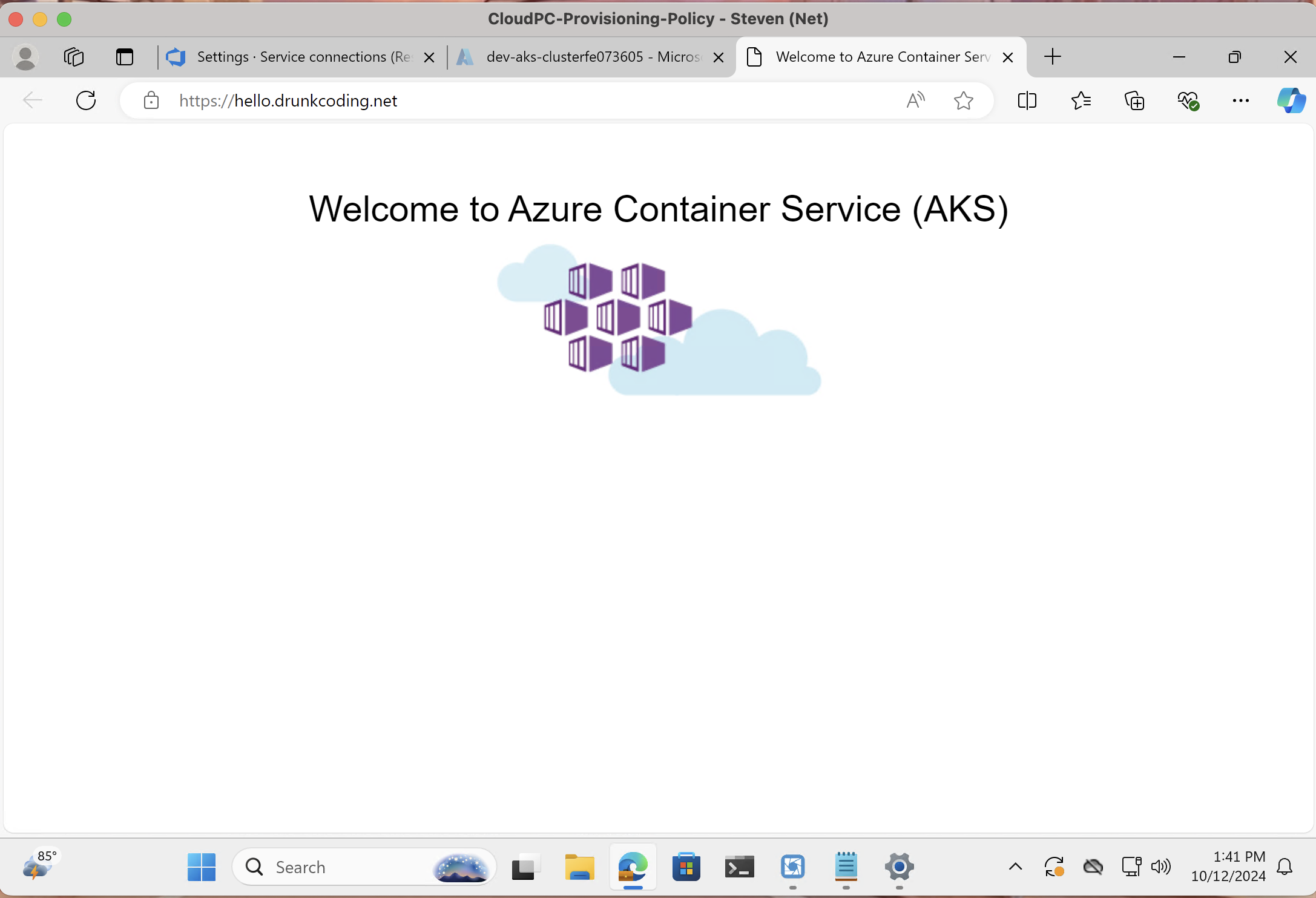This screenshot has height=898, width=1316.
Task: Close the dev-aks-clusterfe073605 tab
Action: click(719, 57)
